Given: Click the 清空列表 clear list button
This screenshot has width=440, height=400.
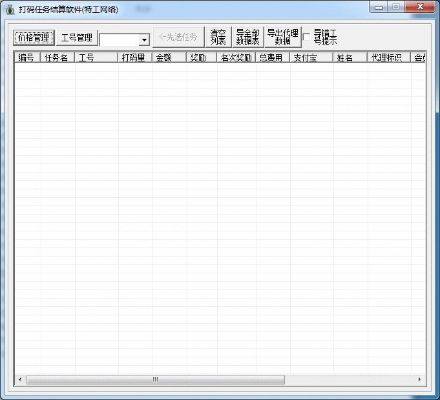Looking at the screenshot, I should click(x=218, y=37).
